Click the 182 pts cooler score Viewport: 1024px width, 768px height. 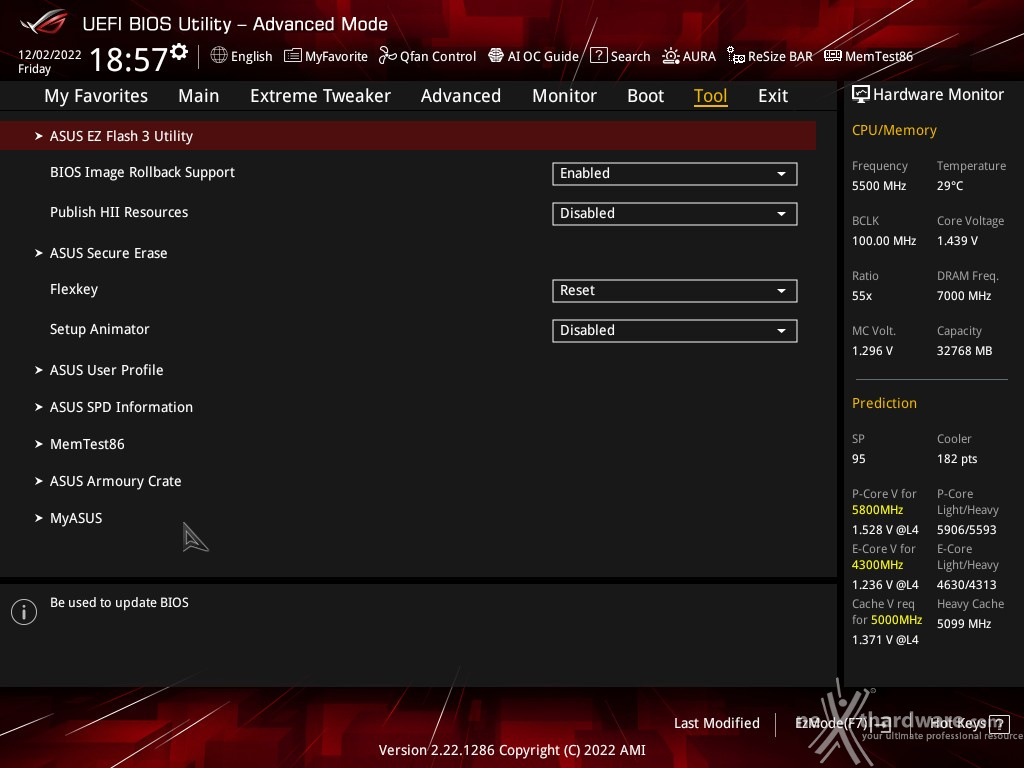957,459
